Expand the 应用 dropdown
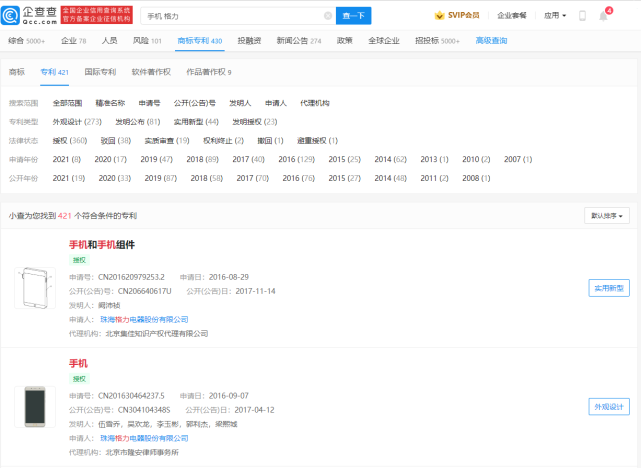The width and height of the screenshot is (641, 468). (x=555, y=16)
